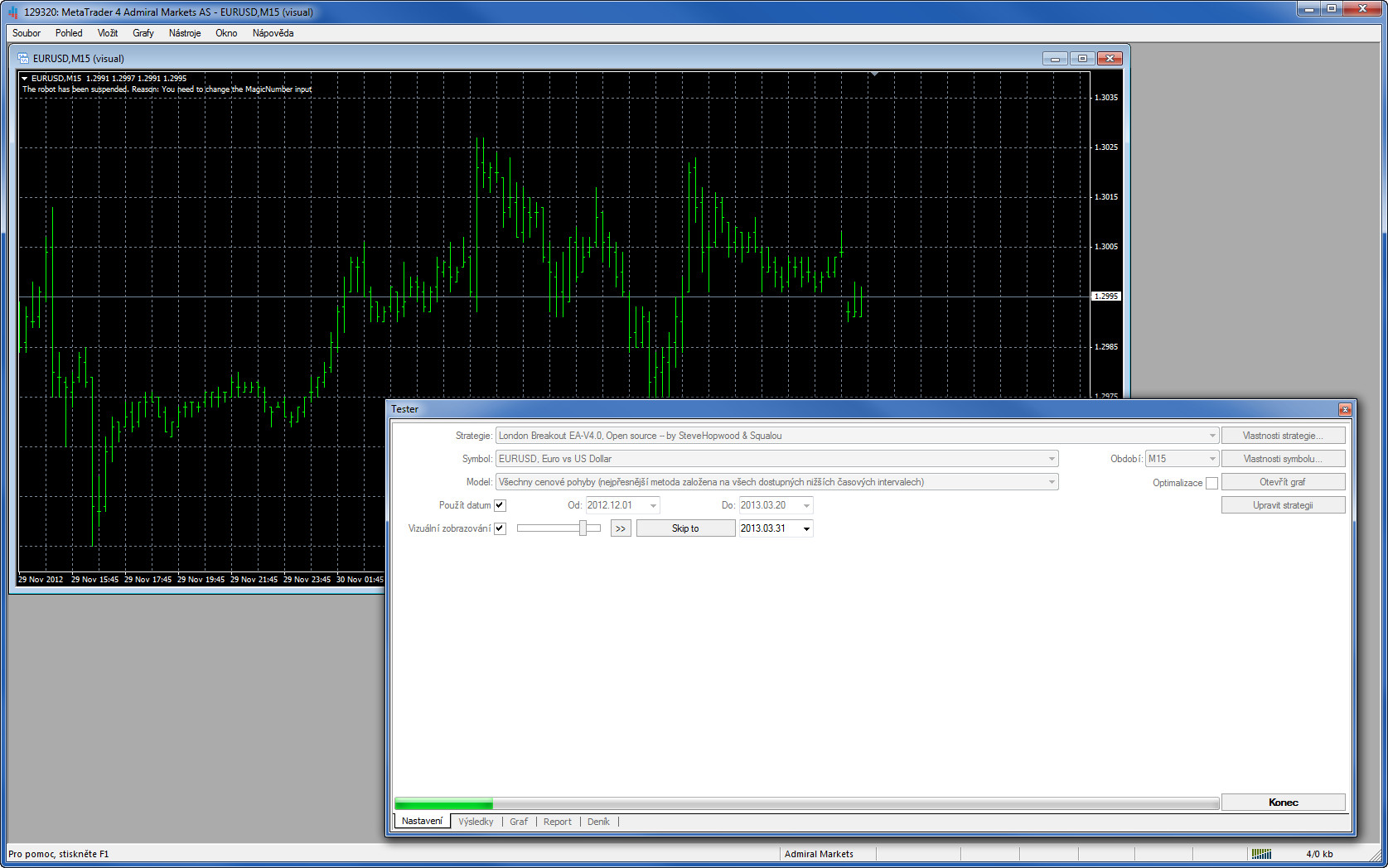This screenshot has height=868, width=1388.
Task: Click the 1.2995 current price label
Action: pos(1106,297)
